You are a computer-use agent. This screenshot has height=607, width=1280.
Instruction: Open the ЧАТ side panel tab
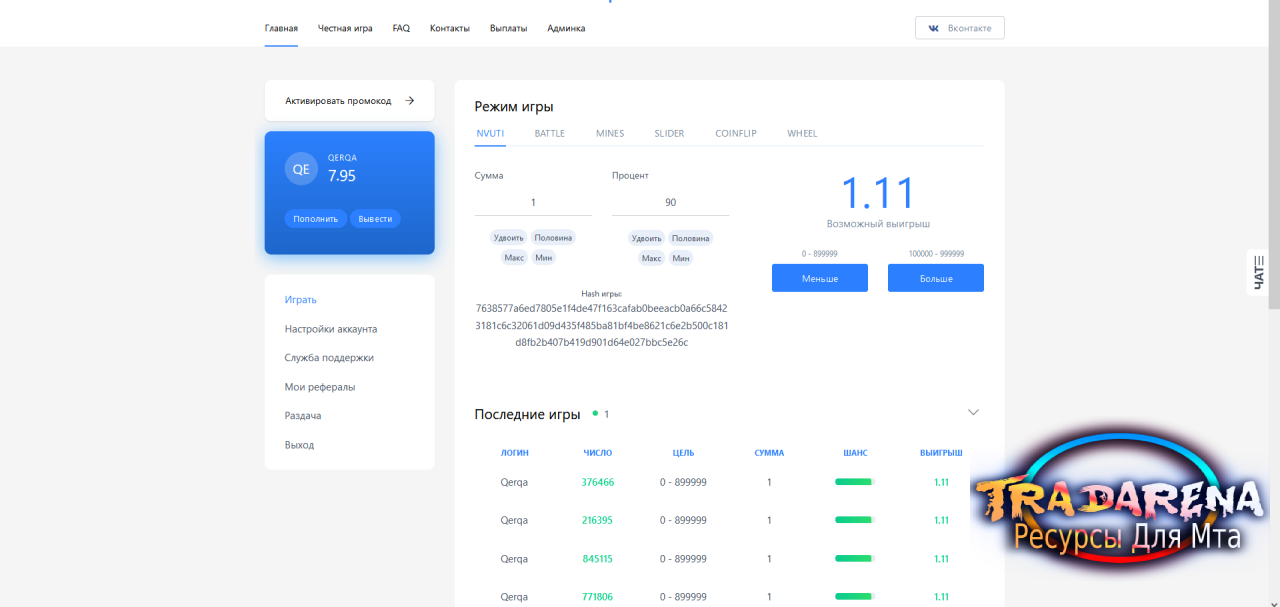(1258, 272)
